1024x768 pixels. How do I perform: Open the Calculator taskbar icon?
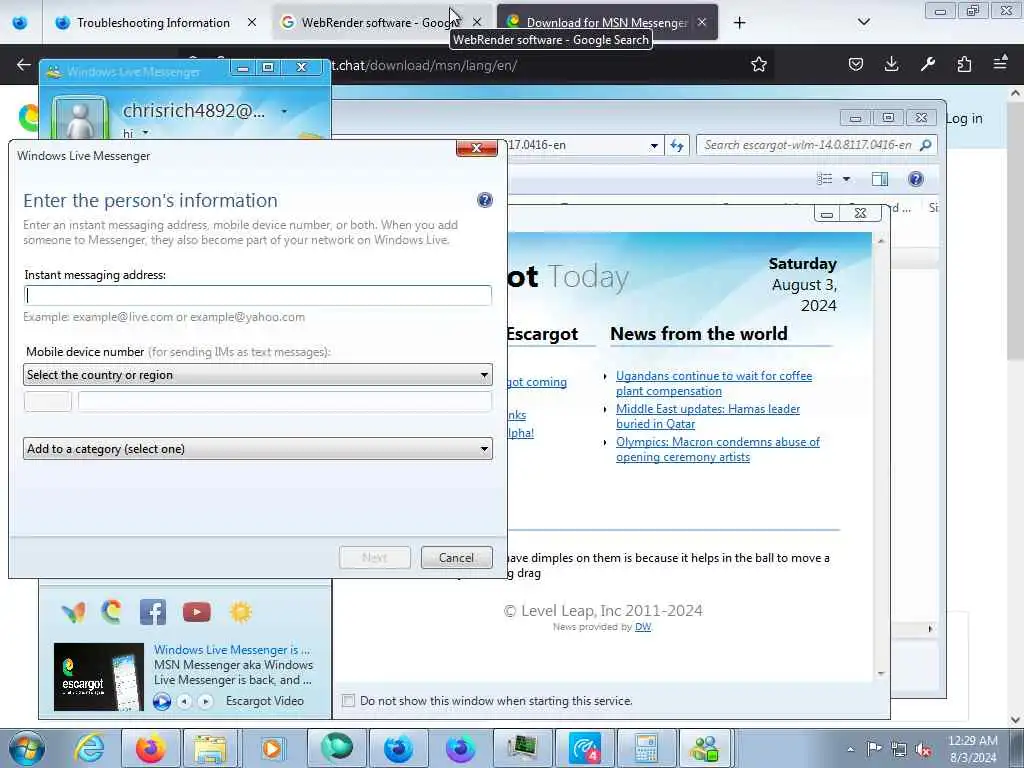coord(646,748)
